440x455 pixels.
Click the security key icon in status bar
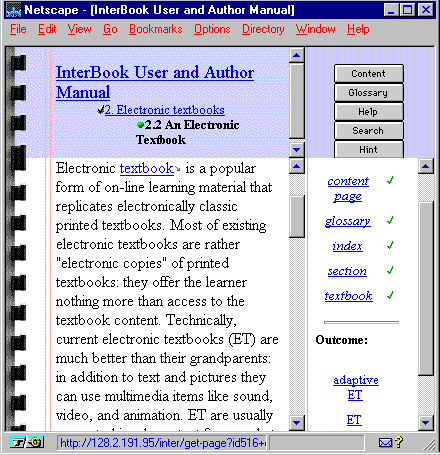[18, 443]
